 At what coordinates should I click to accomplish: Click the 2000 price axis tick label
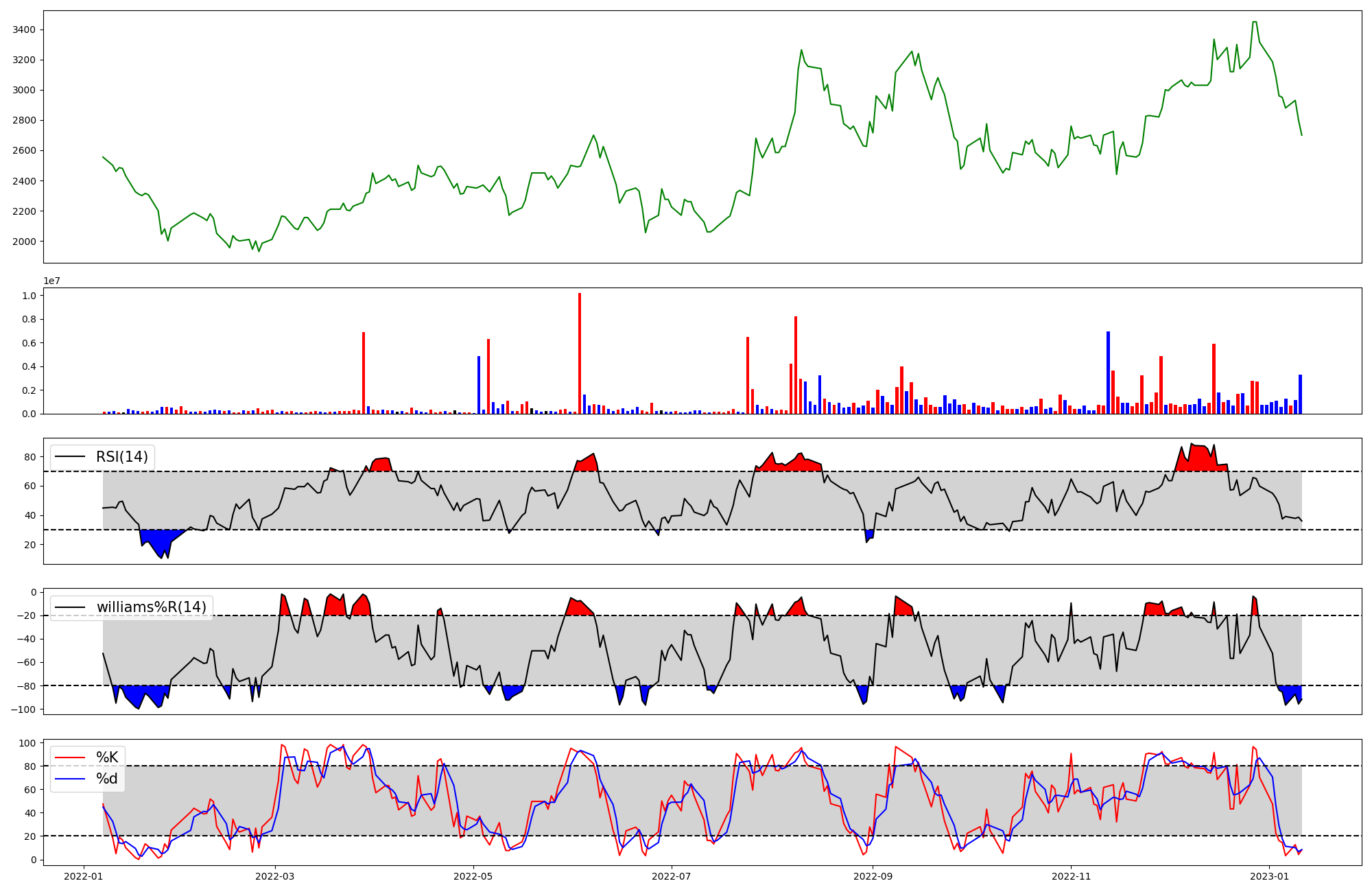[25, 242]
